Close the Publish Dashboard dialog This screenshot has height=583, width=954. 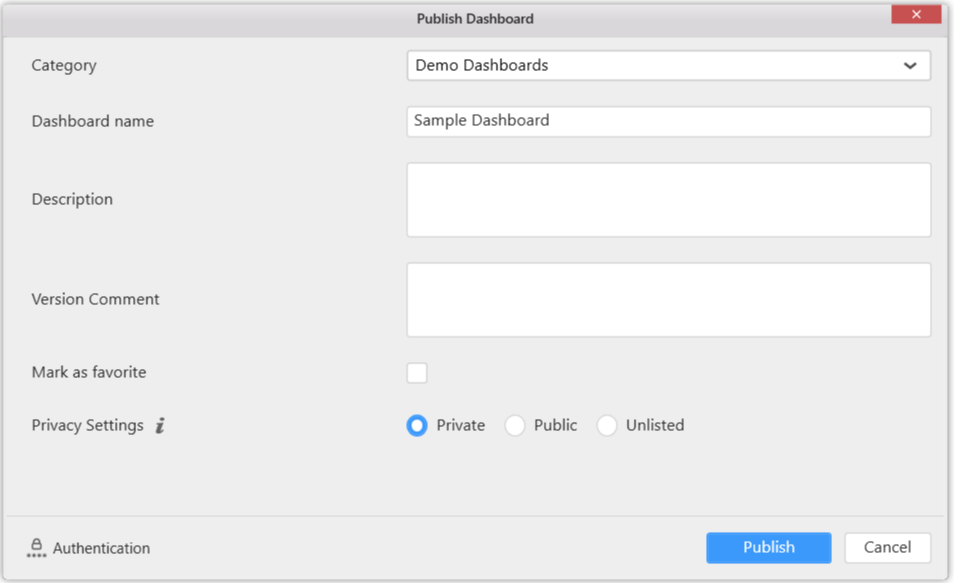tap(916, 15)
